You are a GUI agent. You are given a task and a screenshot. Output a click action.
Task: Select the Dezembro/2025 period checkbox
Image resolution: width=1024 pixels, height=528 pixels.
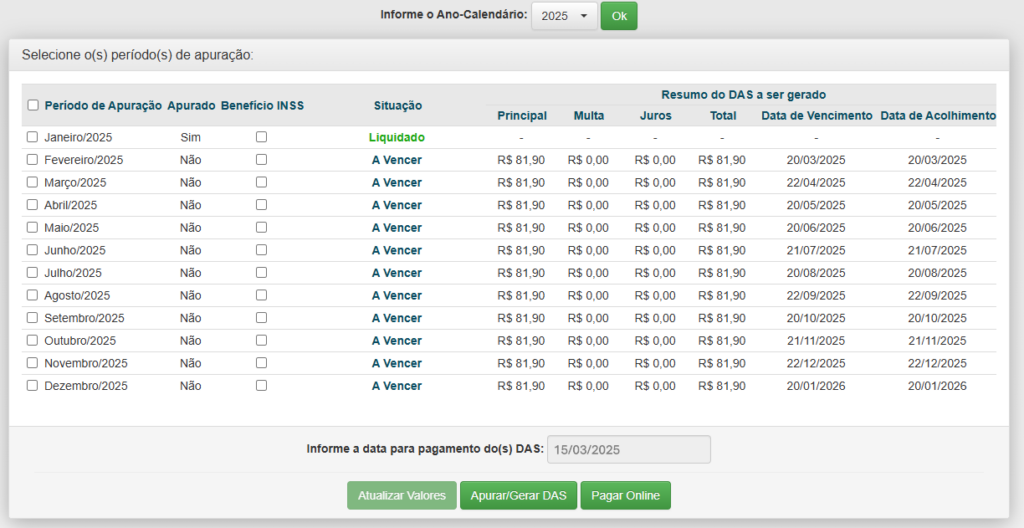pos(32,386)
